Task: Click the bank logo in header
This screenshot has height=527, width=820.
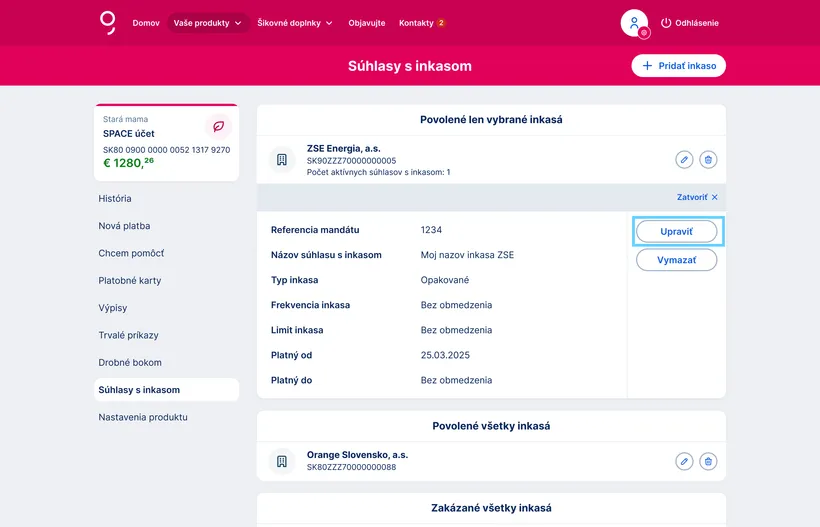Action: (108, 22)
